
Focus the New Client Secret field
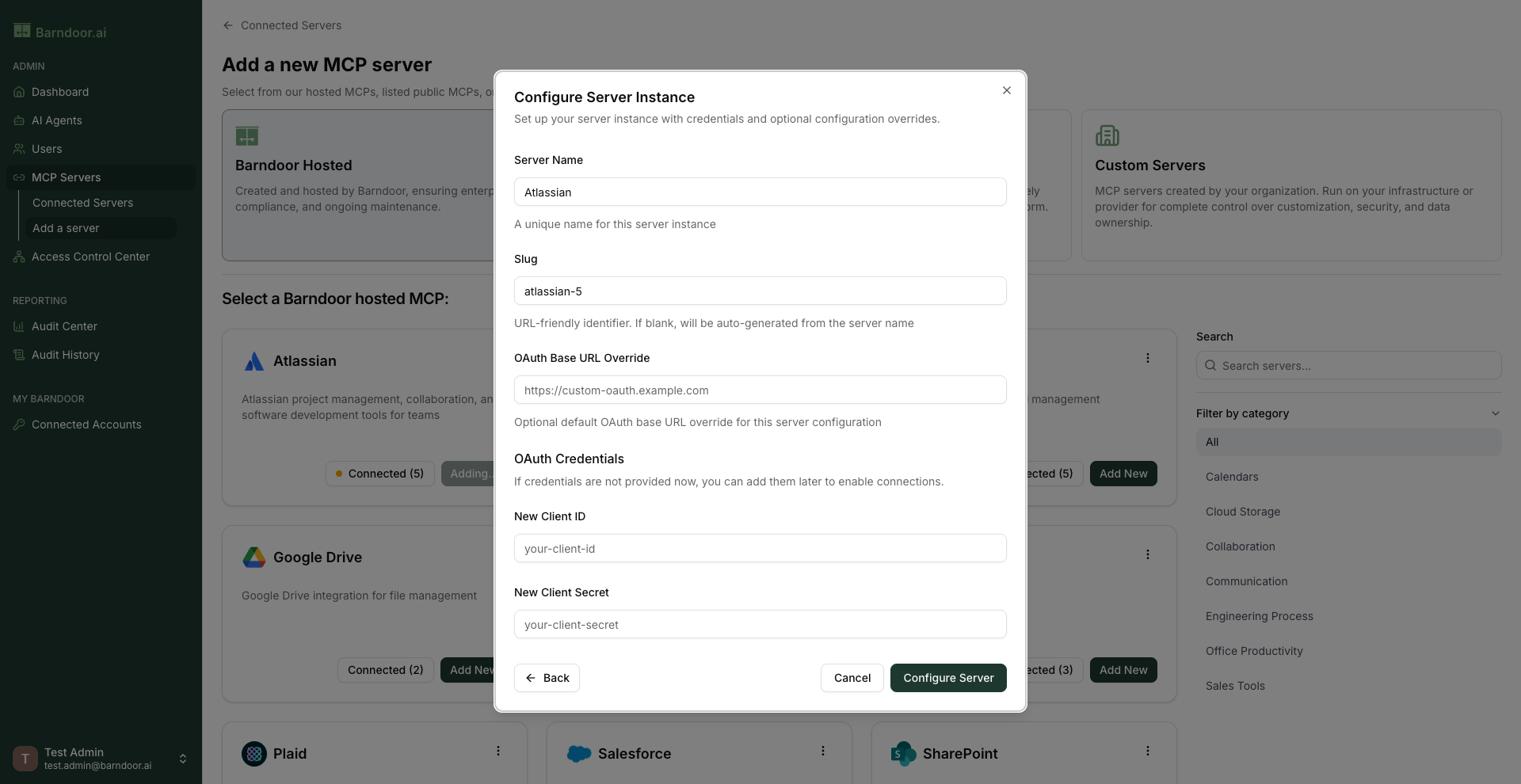(x=760, y=624)
